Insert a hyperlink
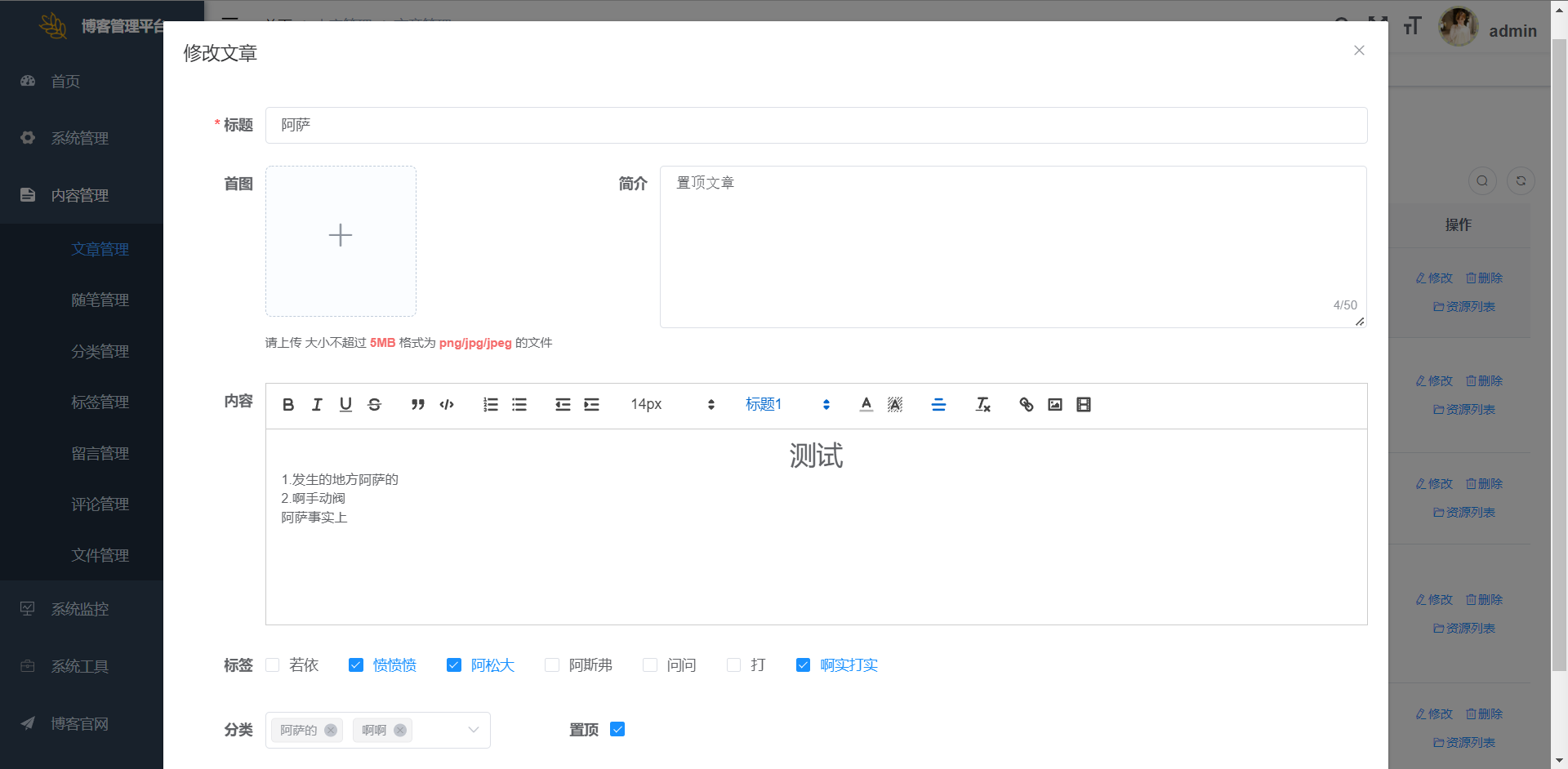This screenshot has width=1568, height=769. (1027, 405)
